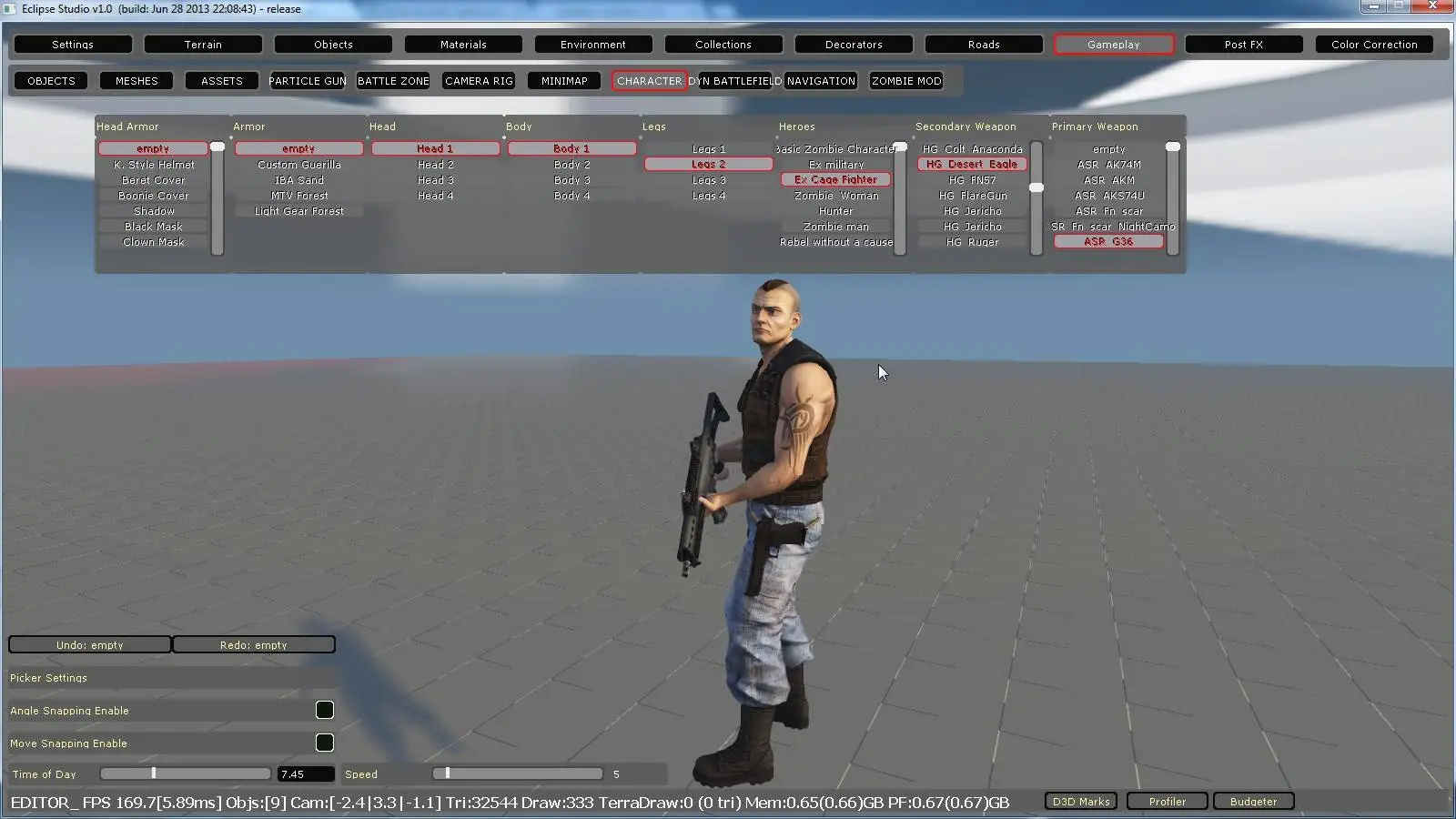Select ASR AK74M primary weapon
Image resolution: width=1456 pixels, height=819 pixels.
pos(1109,165)
